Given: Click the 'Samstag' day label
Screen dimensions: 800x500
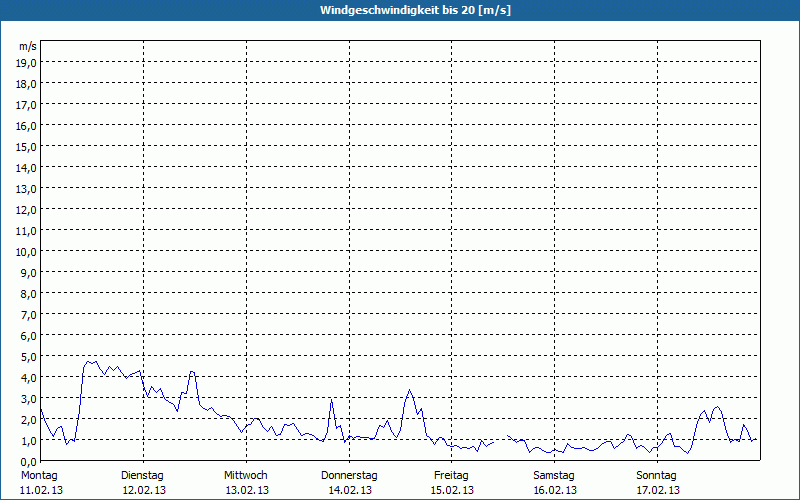Looking at the screenshot, I should coord(554,476).
